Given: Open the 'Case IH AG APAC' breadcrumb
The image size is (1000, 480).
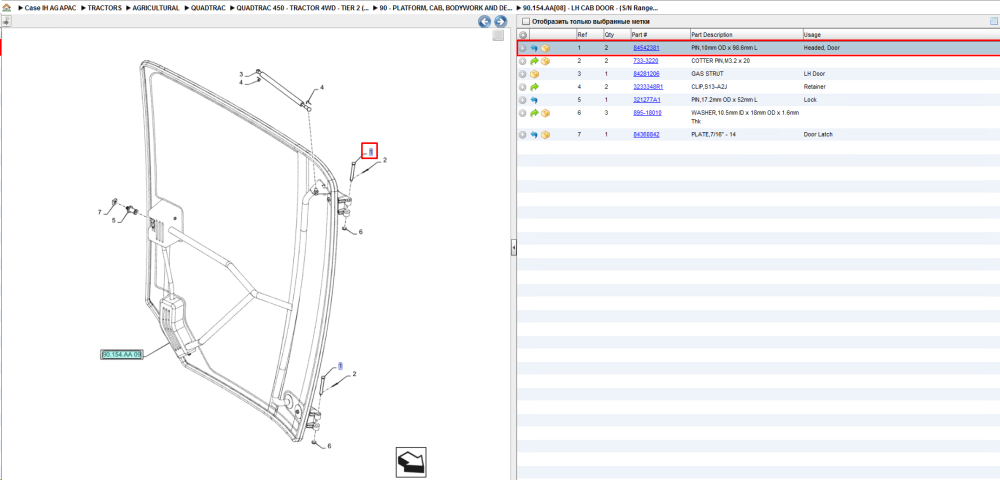Looking at the screenshot, I should tap(50, 8).
